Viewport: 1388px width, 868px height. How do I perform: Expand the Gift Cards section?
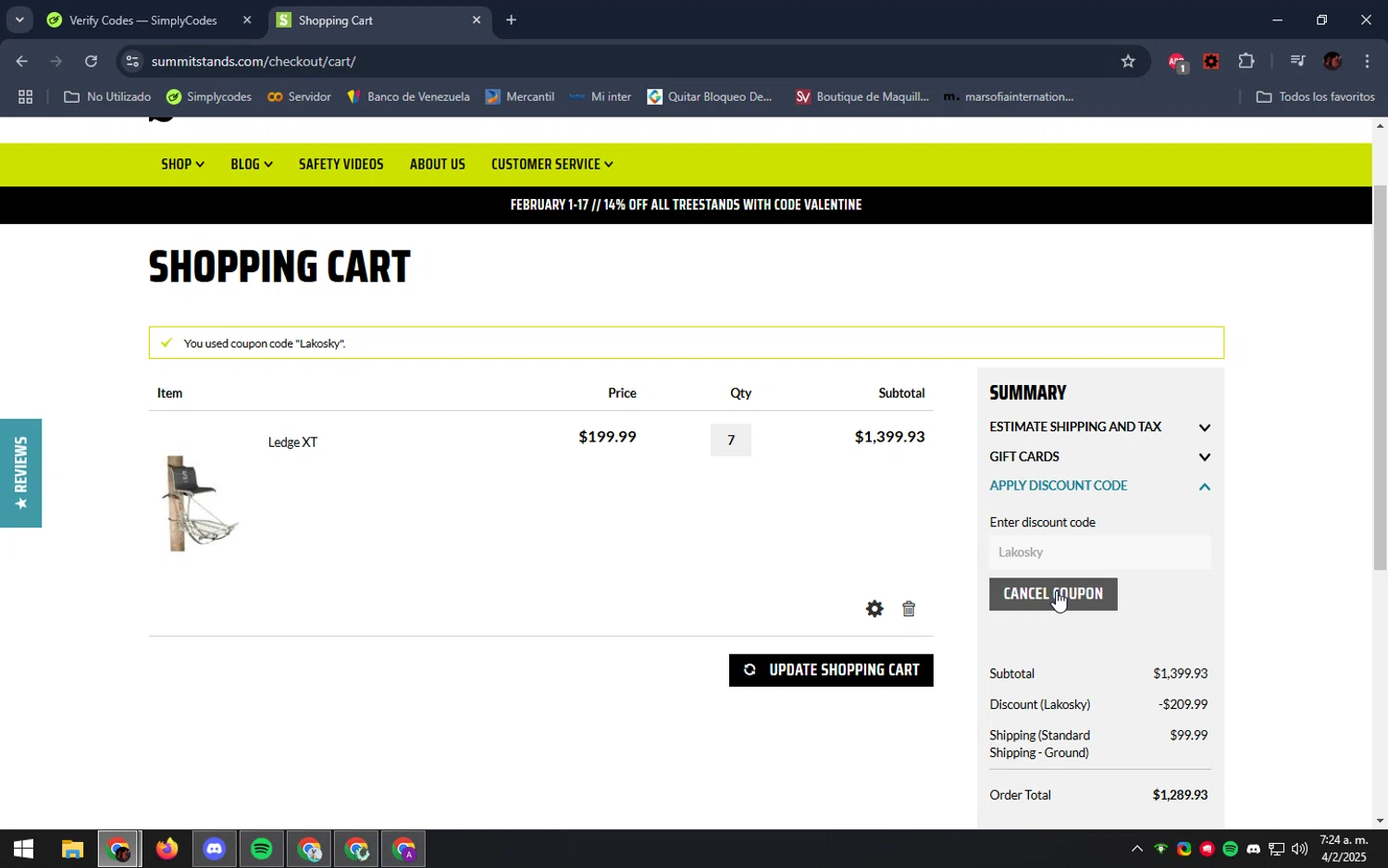[x=1100, y=456]
